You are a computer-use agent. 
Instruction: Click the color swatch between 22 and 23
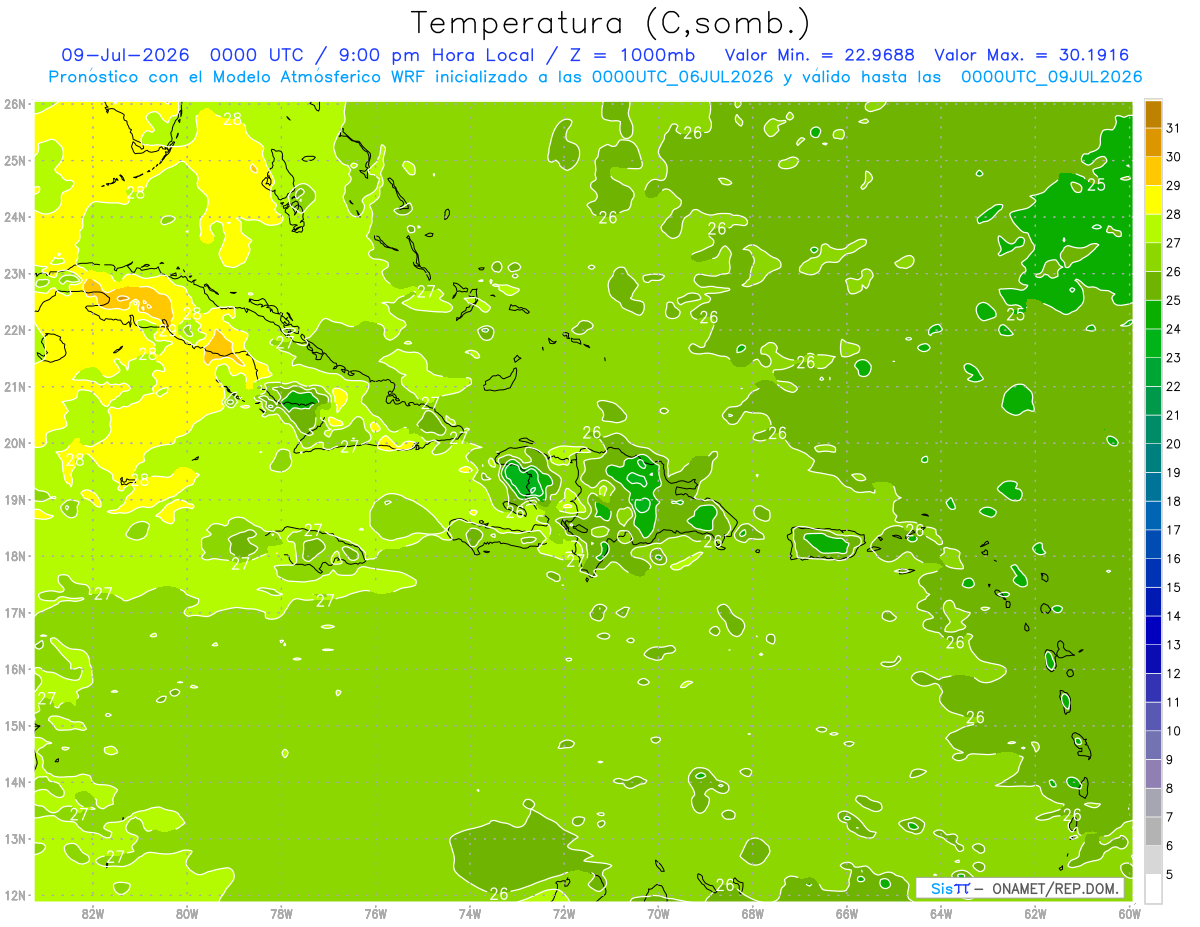click(1153, 372)
